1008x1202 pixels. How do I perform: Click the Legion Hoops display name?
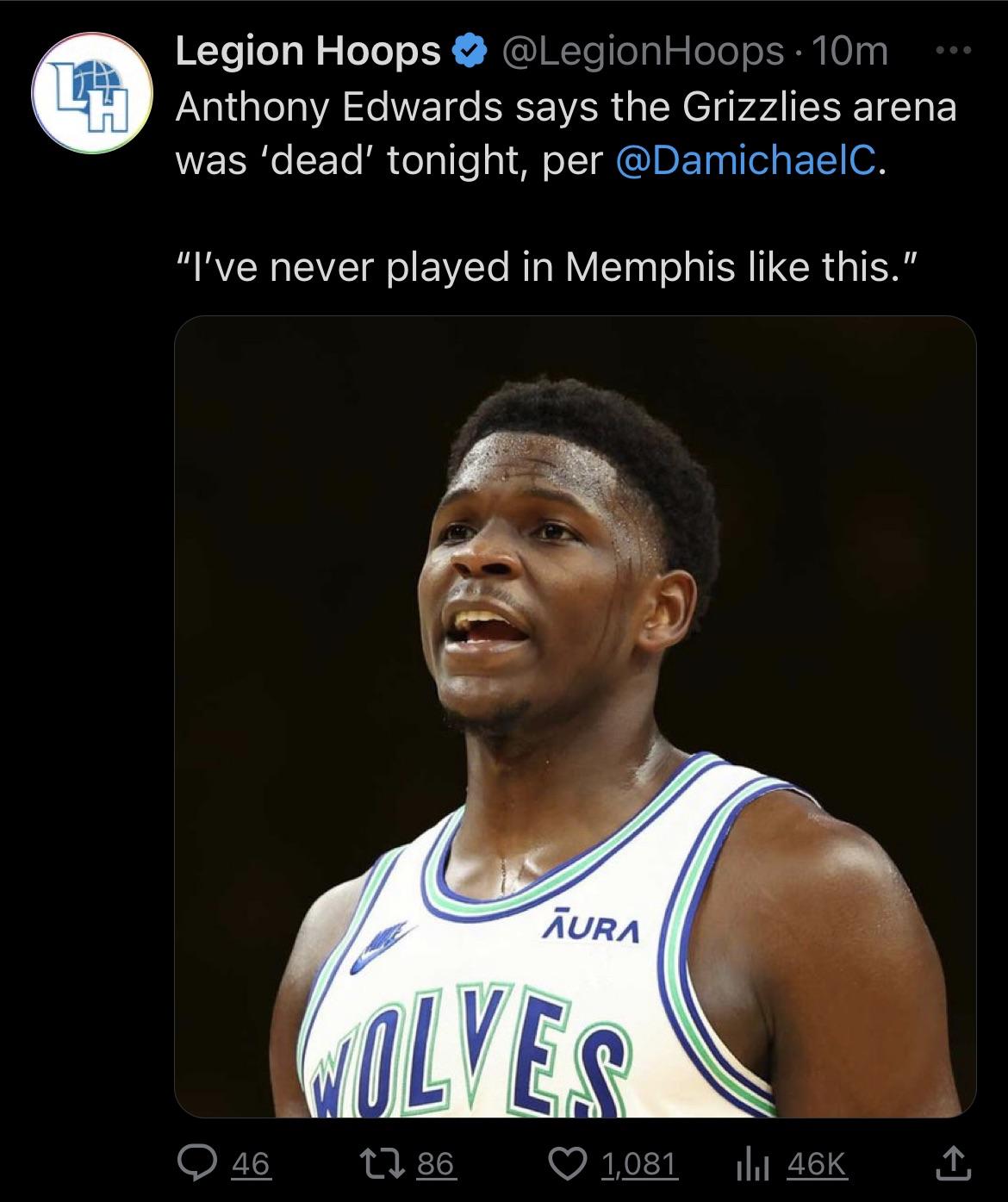(308, 53)
